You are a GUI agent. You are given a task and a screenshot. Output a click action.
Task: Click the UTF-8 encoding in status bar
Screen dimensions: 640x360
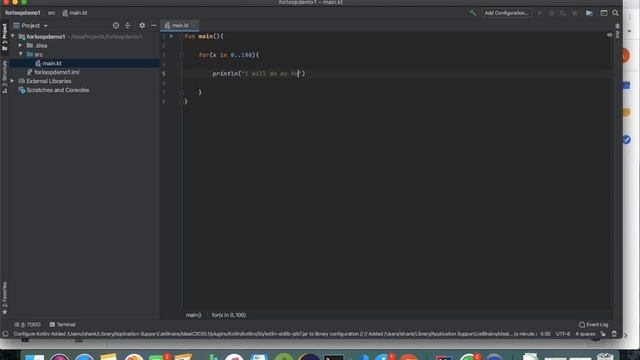(x=563, y=334)
